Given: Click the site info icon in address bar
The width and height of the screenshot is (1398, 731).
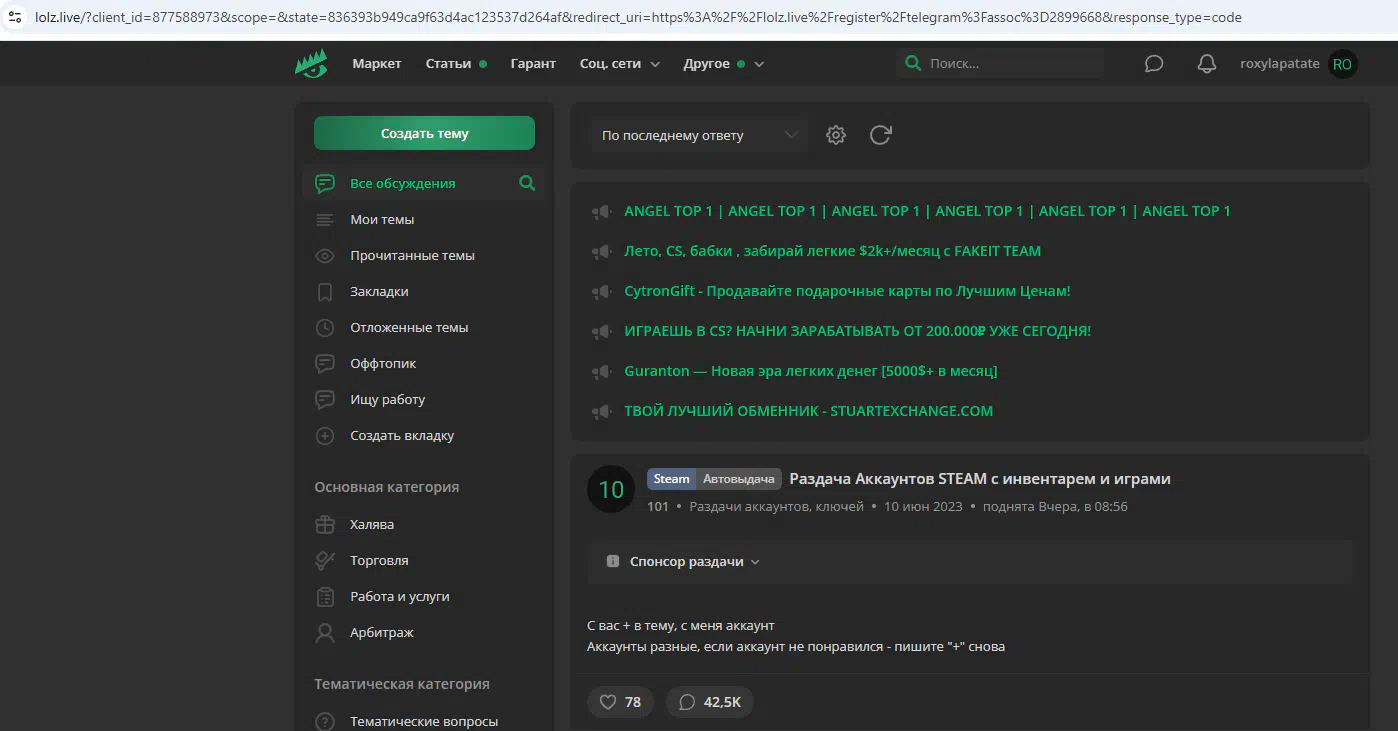Looking at the screenshot, I should 15,17.
